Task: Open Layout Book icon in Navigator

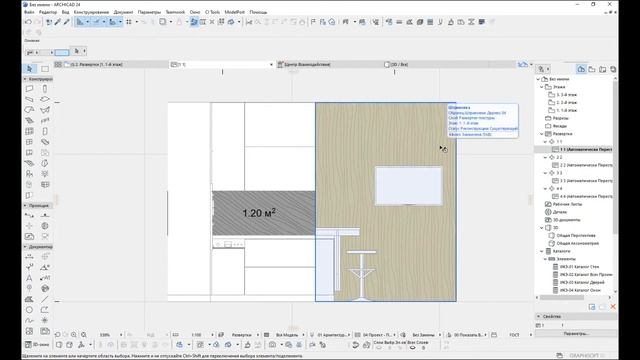Action: [x=602, y=69]
